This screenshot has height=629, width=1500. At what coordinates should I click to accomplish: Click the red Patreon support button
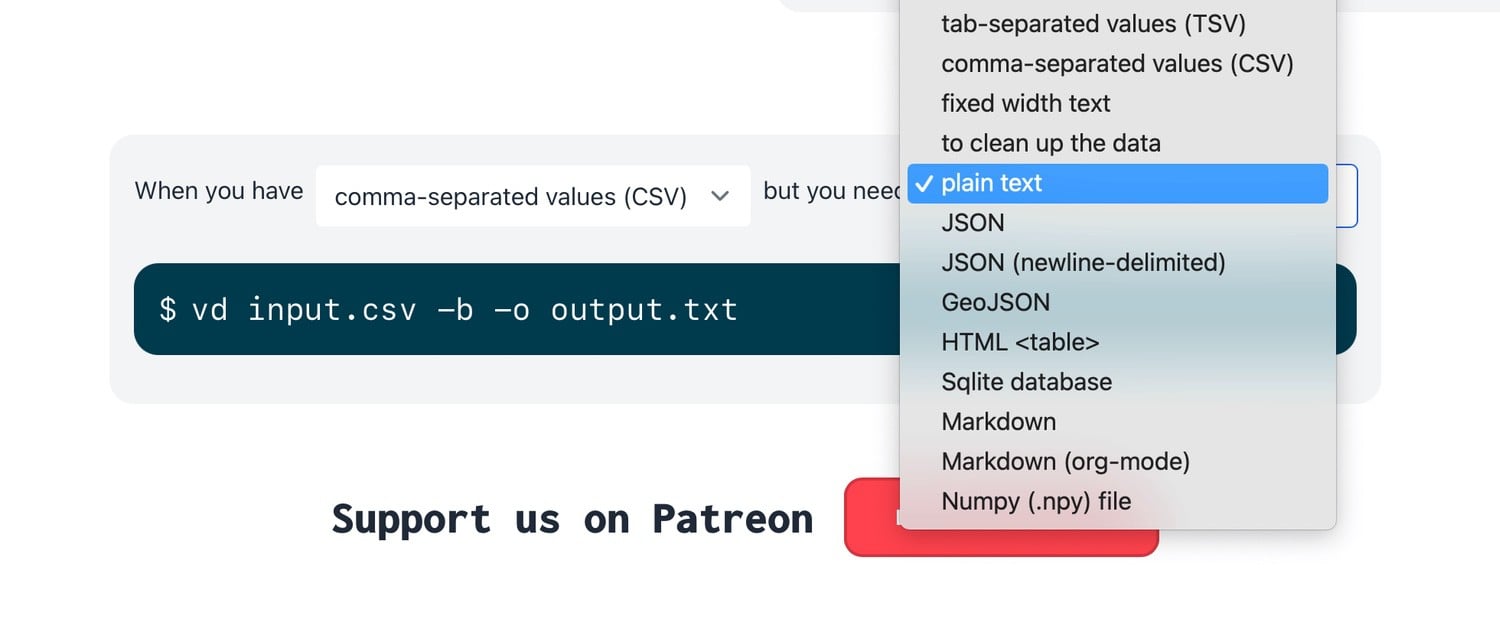[x=1001, y=517]
